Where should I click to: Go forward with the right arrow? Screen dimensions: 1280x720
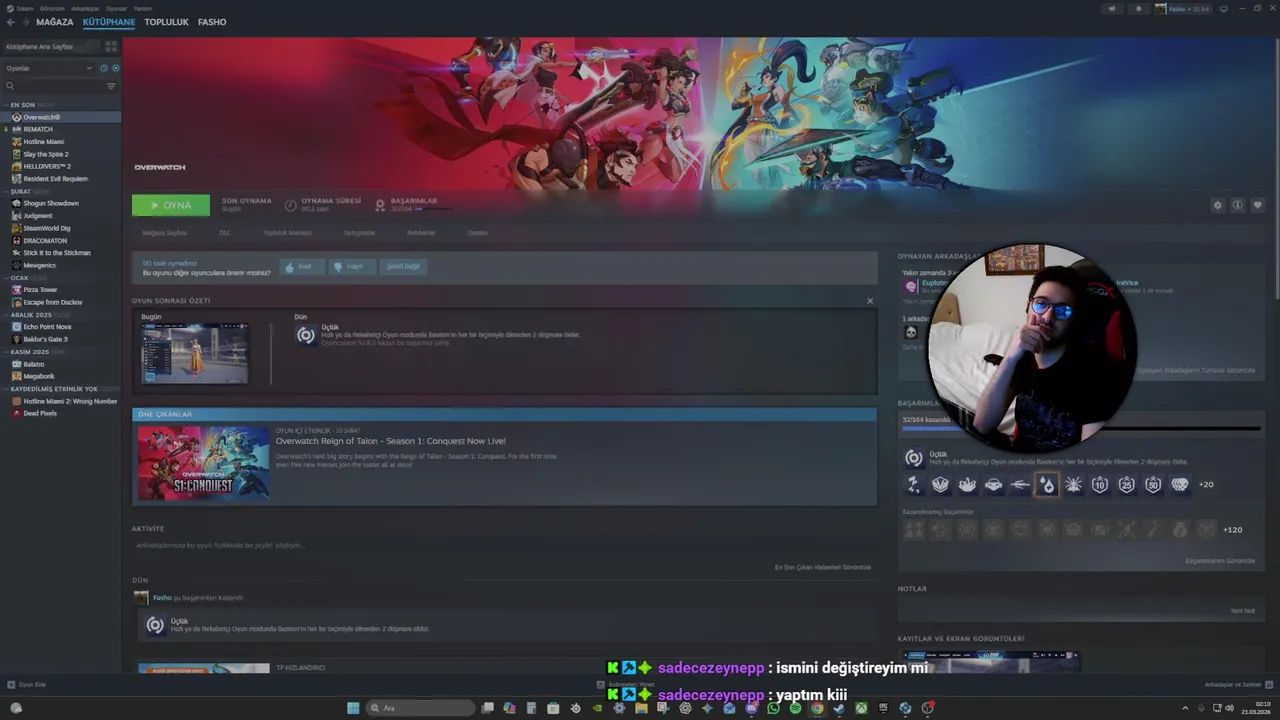(x=24, y=22)
